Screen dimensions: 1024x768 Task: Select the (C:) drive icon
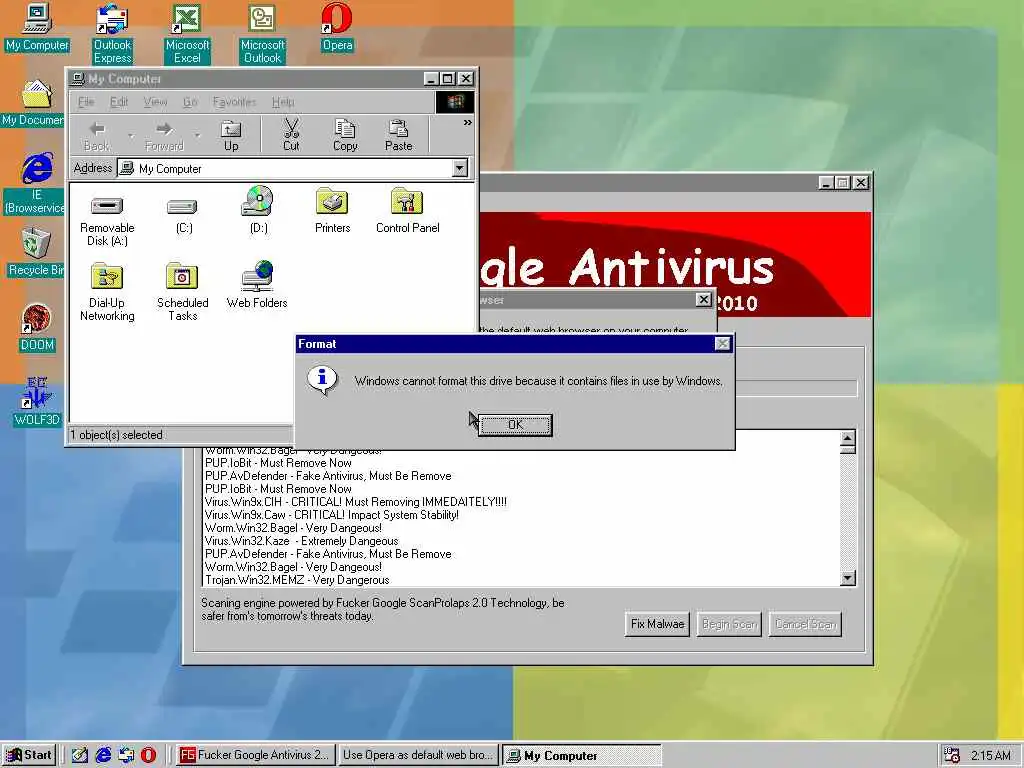(x=184, y=215)
